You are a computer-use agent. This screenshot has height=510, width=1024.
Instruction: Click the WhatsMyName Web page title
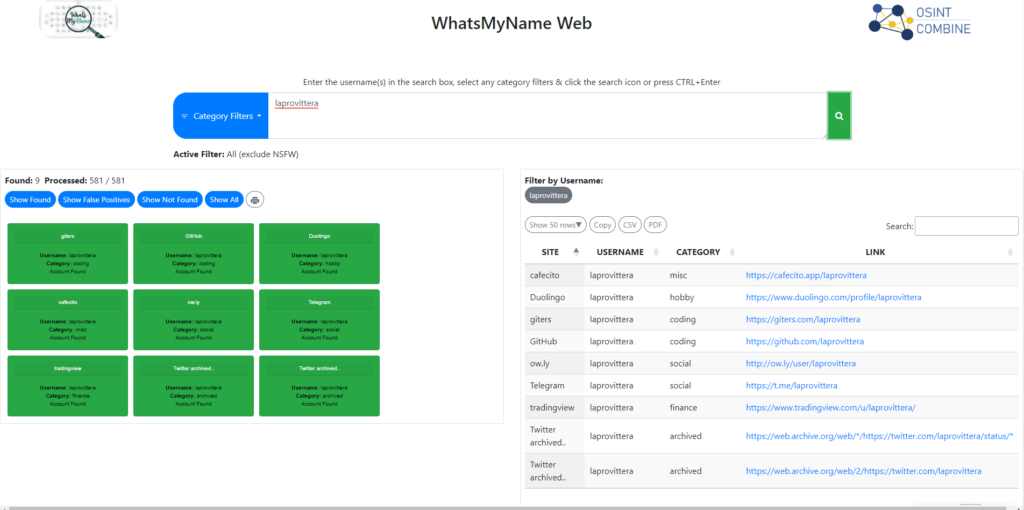(x=511, y=24)
